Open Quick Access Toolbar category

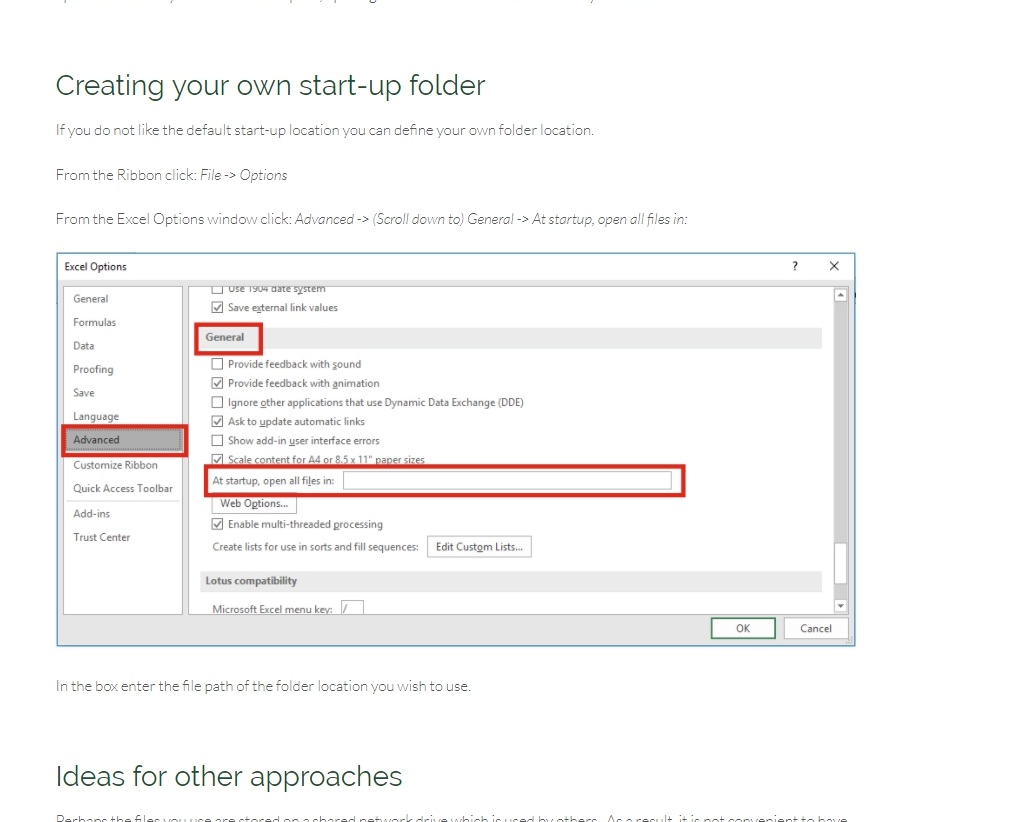pos(123,489)
